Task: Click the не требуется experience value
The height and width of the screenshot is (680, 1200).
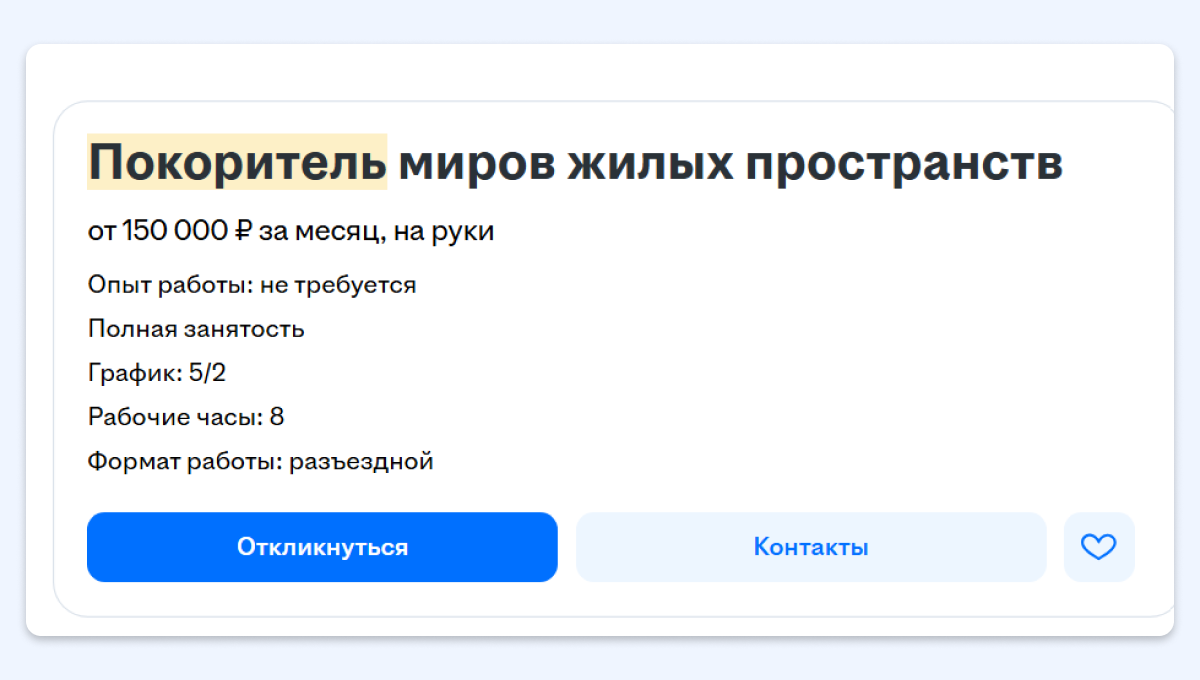Action: (338, 285)
